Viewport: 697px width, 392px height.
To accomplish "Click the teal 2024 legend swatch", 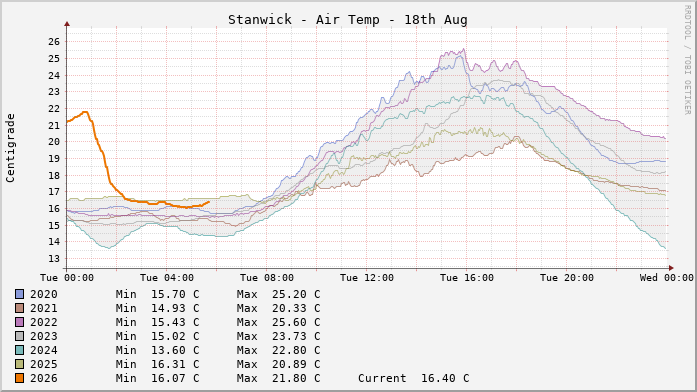I will (x=20, y=350).
